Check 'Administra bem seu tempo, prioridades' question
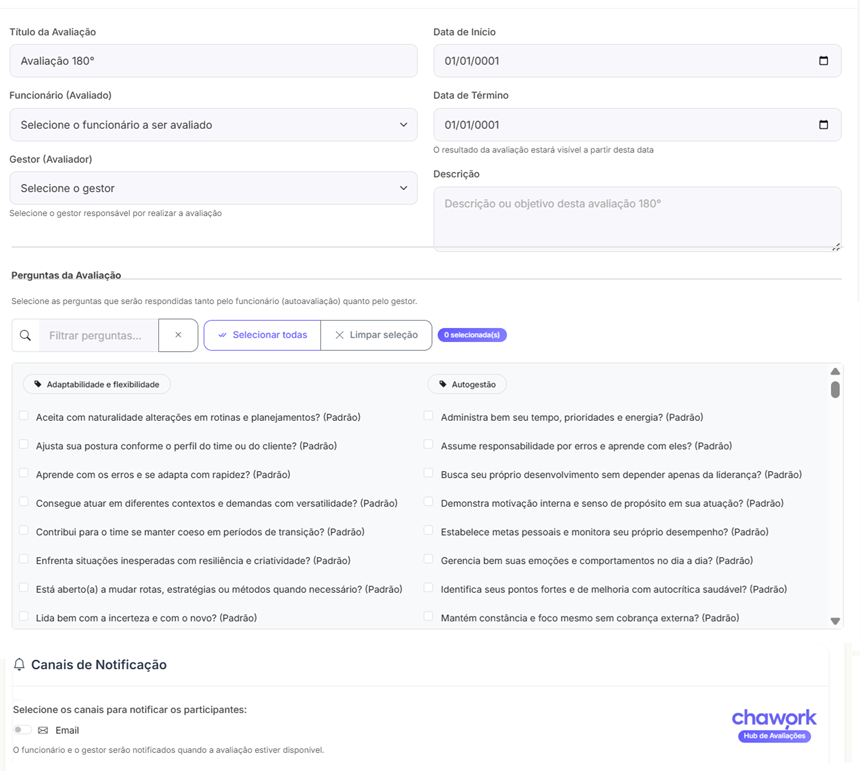Image resolution: width=860 pixels, height=771 pixels. pos(428,416)
